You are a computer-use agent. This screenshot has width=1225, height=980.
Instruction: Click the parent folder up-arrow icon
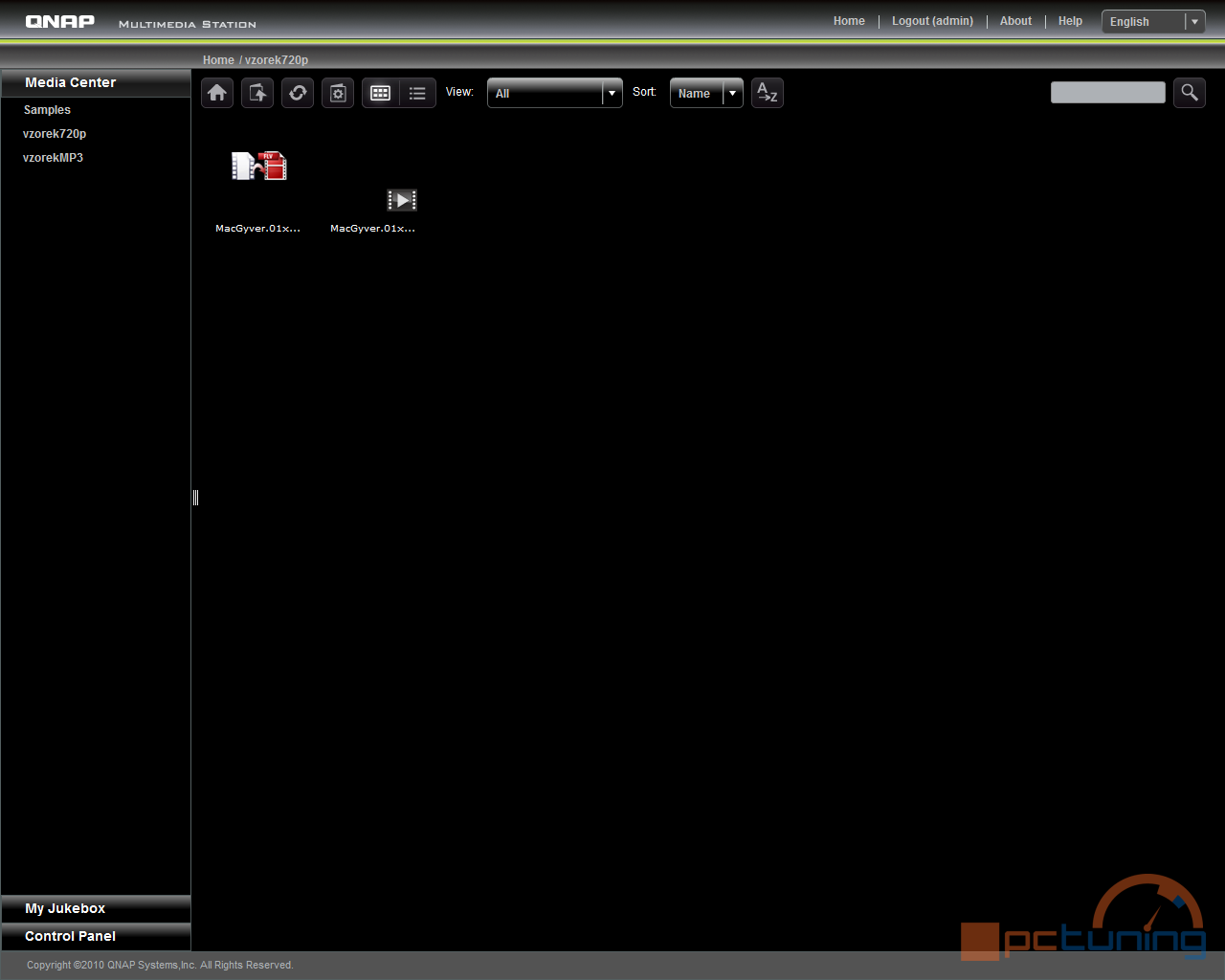click(257, 93)
